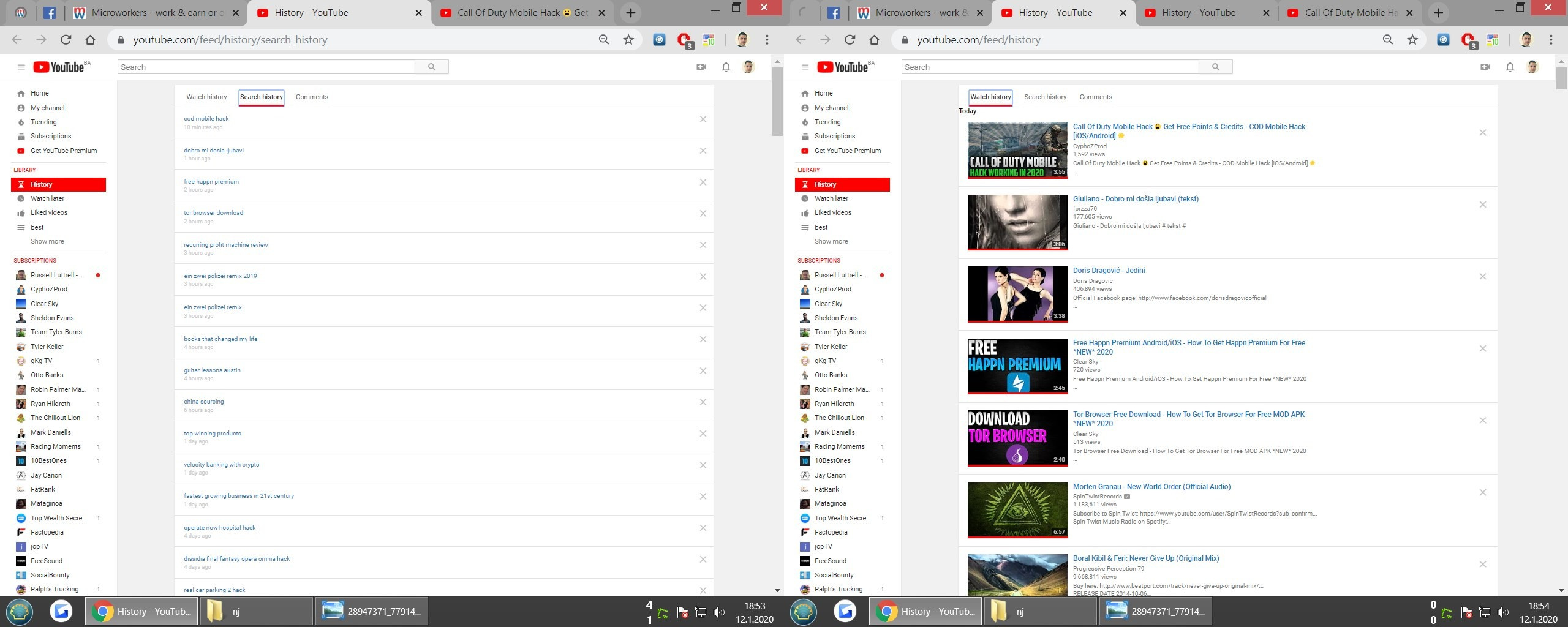The width and height of the screenshot is (1568, 627).
Task: Open Giuliano - Dobro mi došla ljubavi video title
Action: pos(1136,199)
